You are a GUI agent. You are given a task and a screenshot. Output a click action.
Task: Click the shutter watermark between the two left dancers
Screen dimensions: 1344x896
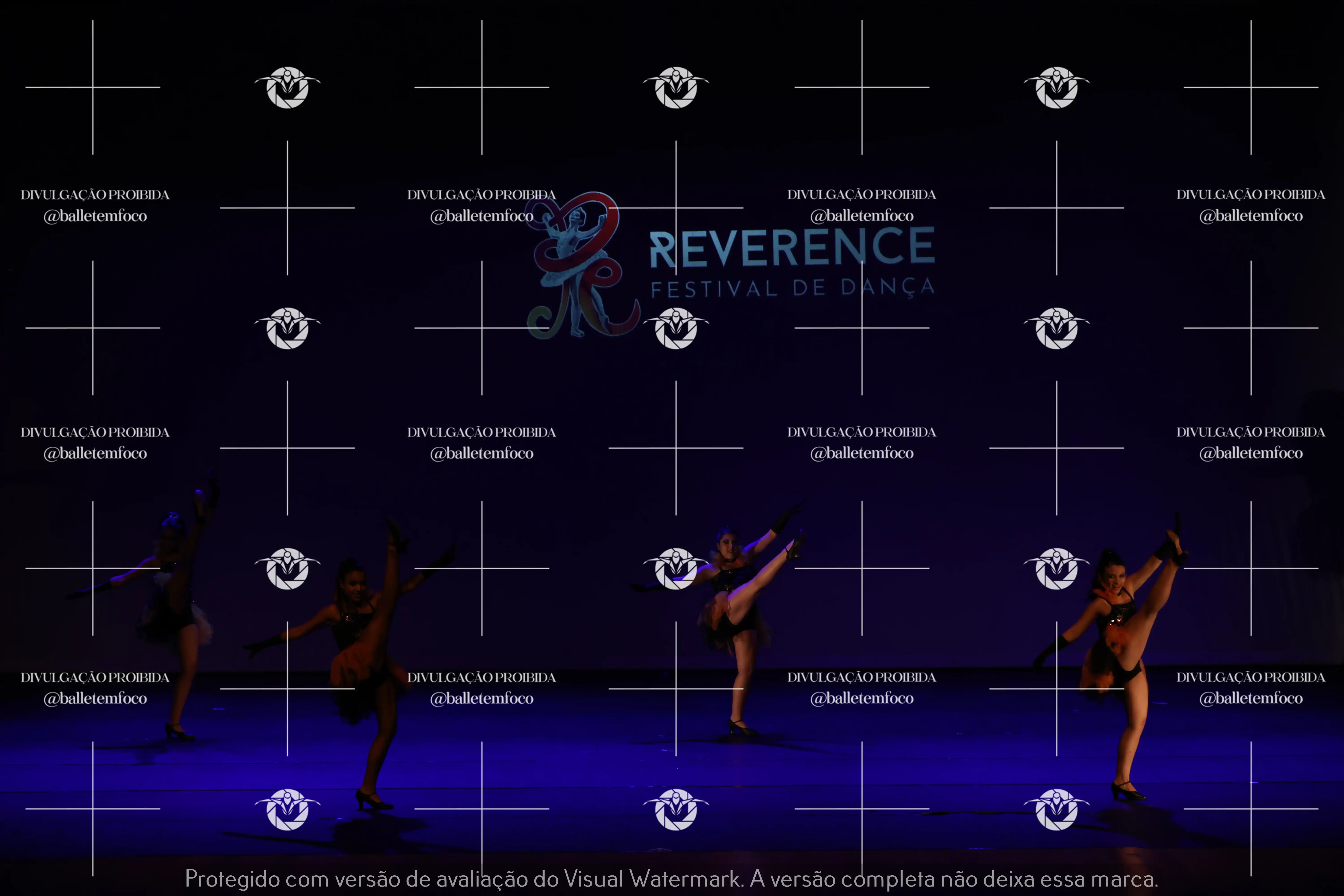tap(287, 569)
